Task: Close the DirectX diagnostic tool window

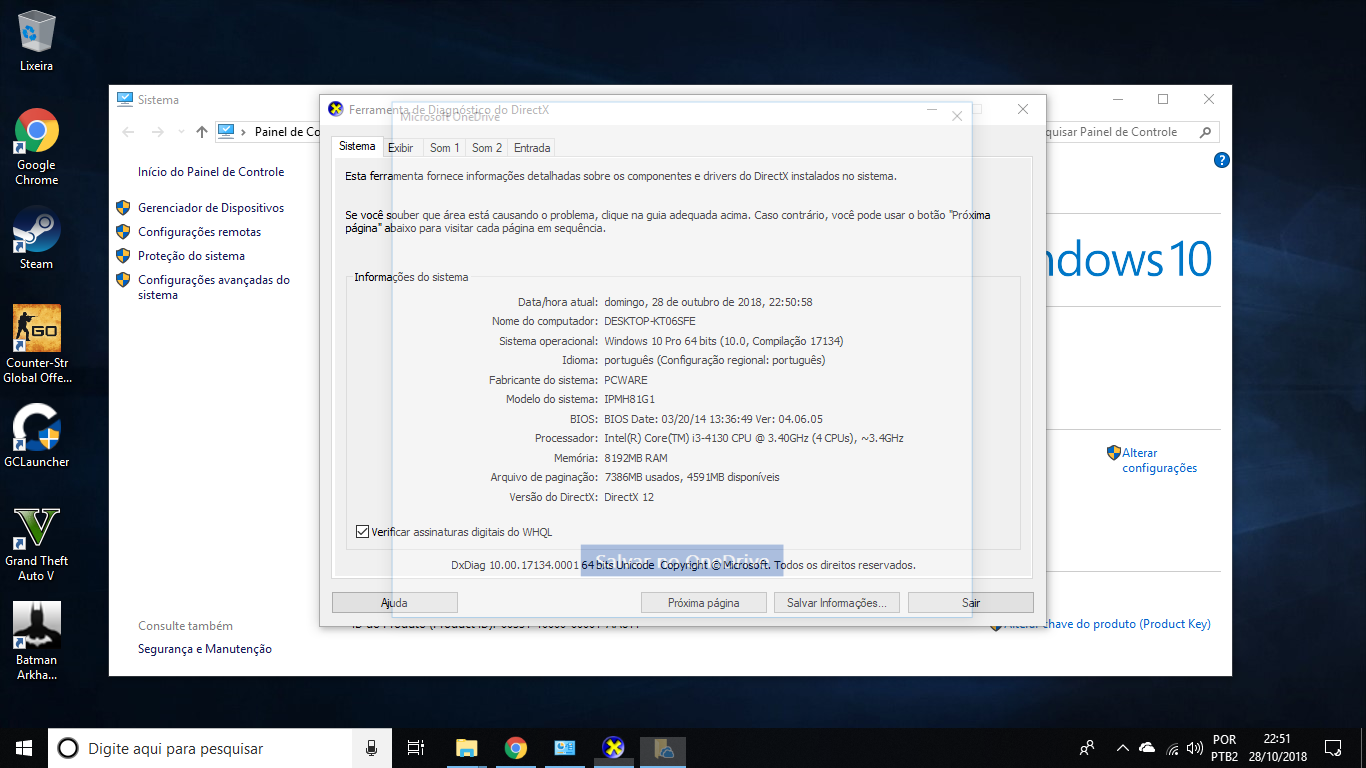Action: [1023, 109]
